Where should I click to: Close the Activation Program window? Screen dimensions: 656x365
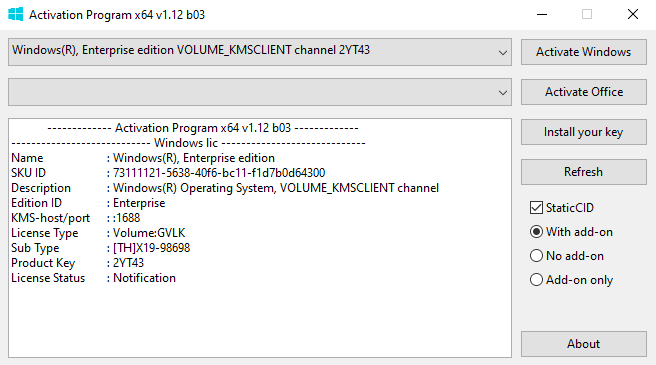[x=633, y=15]
